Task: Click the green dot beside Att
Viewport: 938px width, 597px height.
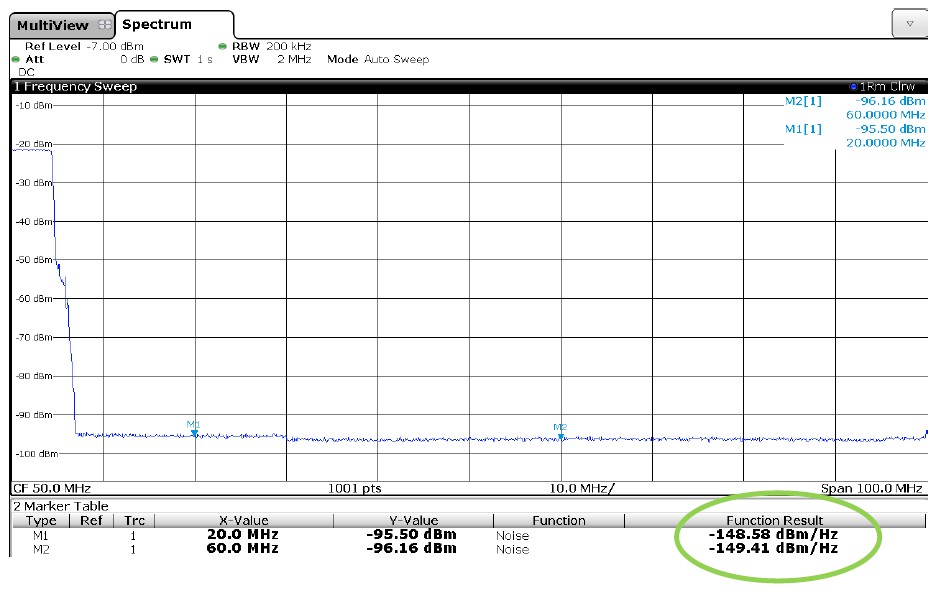Action: [16, 60]
